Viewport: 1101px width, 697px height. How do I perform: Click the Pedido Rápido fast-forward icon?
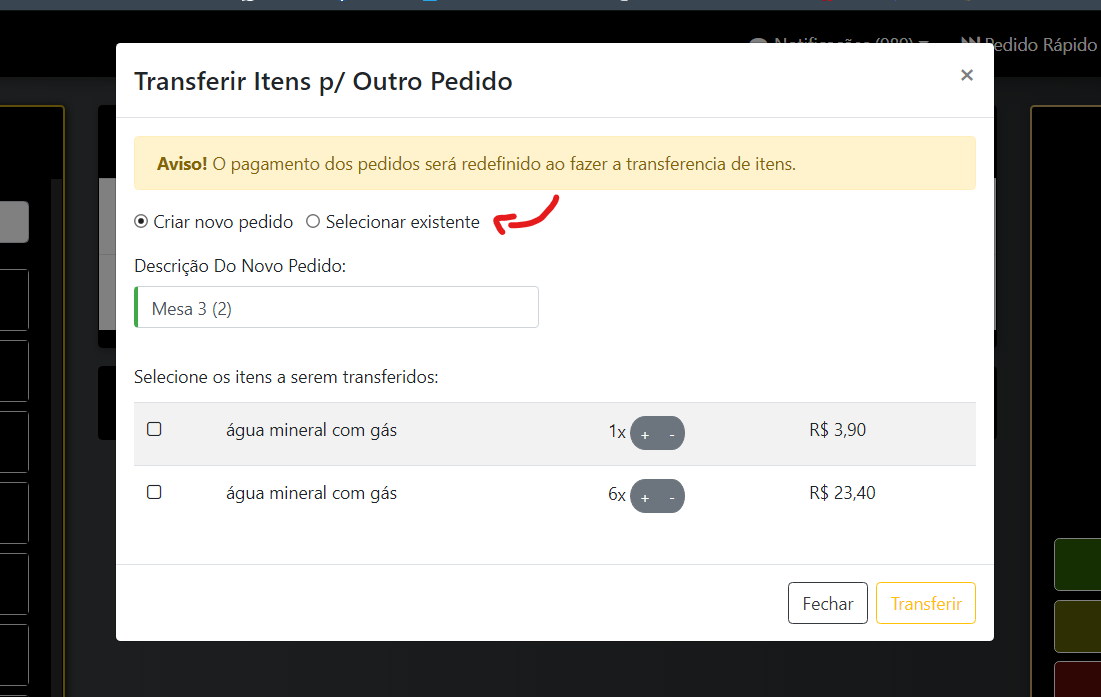click(971, 44)
